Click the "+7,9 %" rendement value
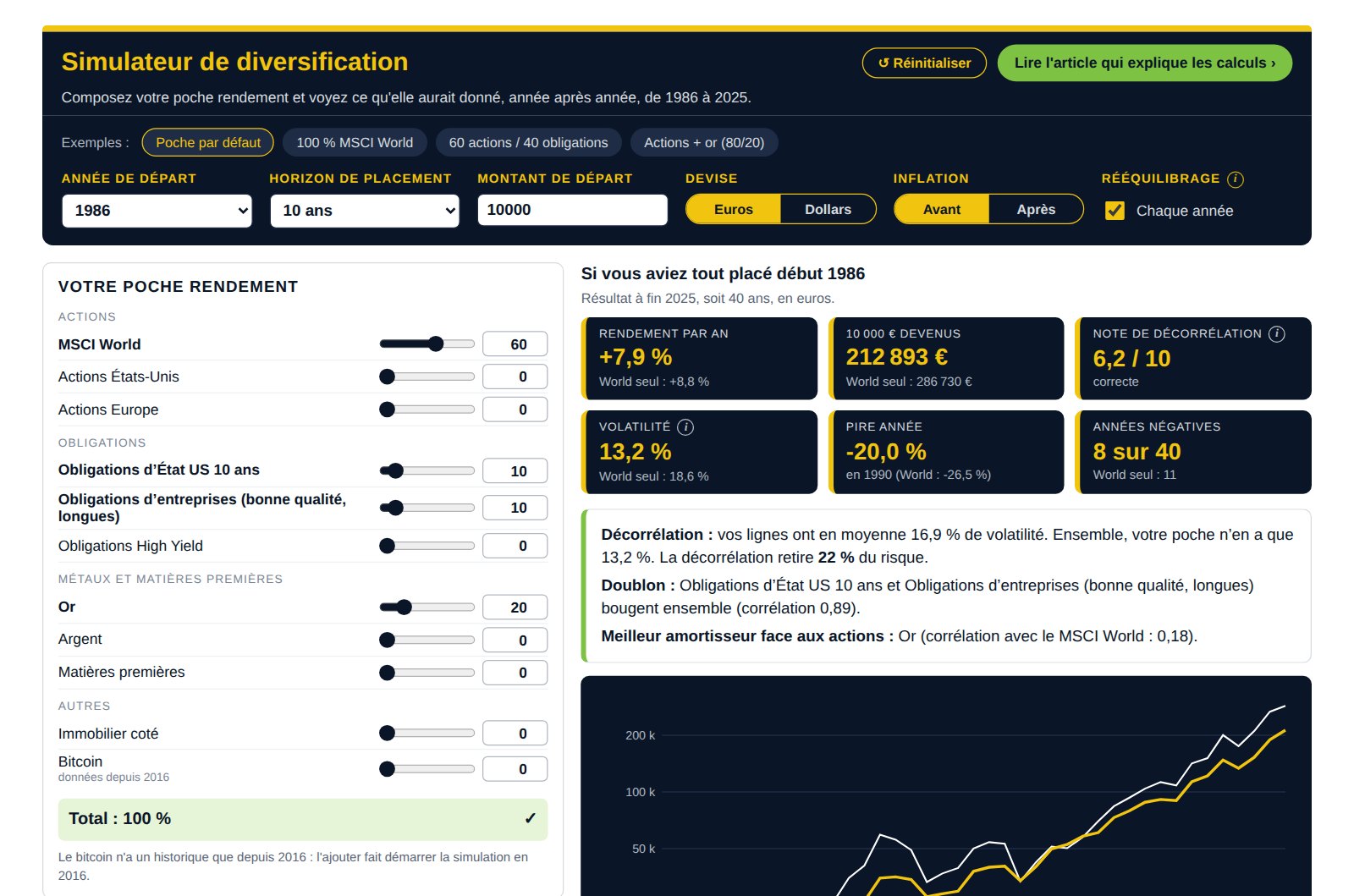This screenshot has width=1354, height=896. coord(636,357)
